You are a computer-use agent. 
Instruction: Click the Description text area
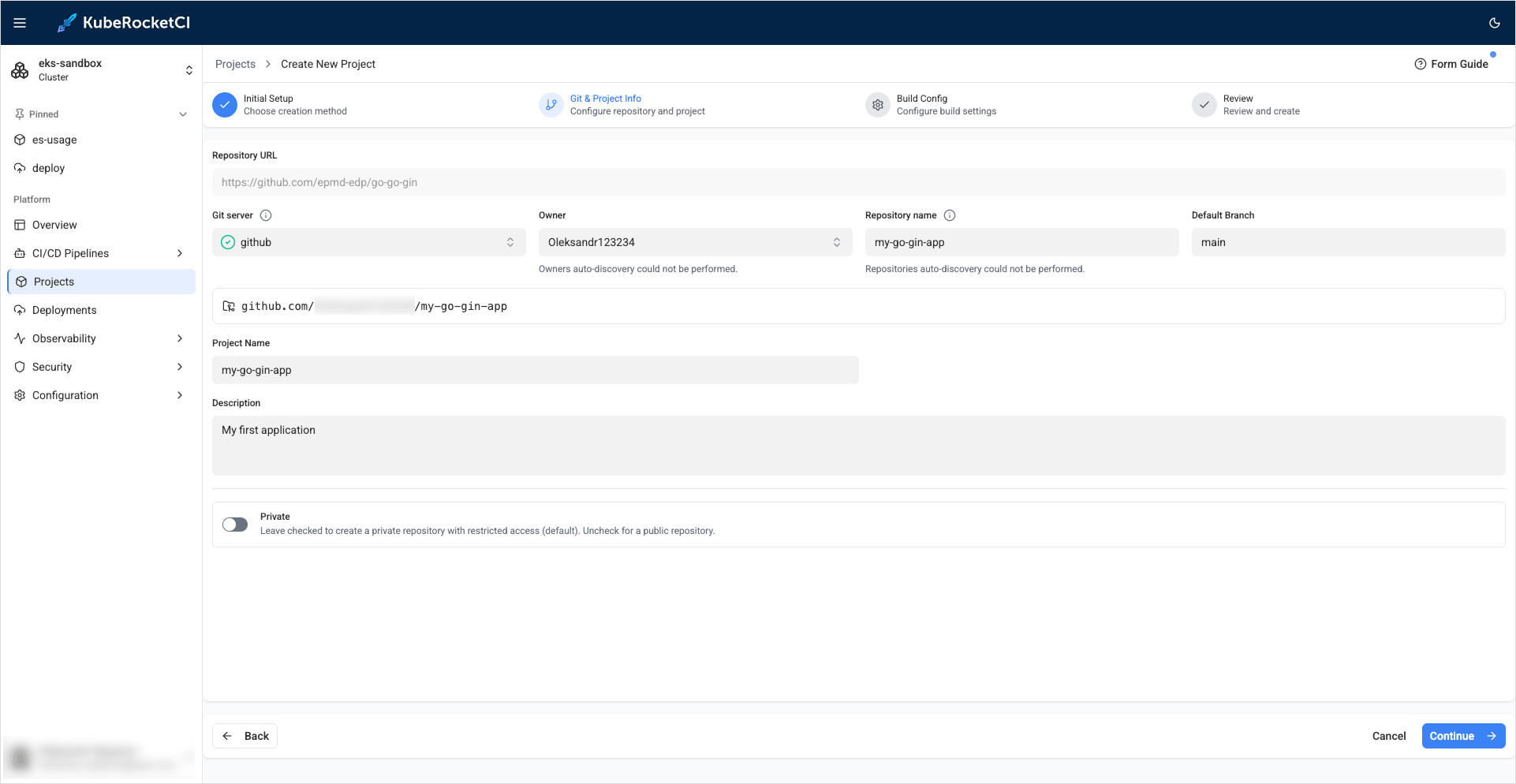click(x=858, y=446)
